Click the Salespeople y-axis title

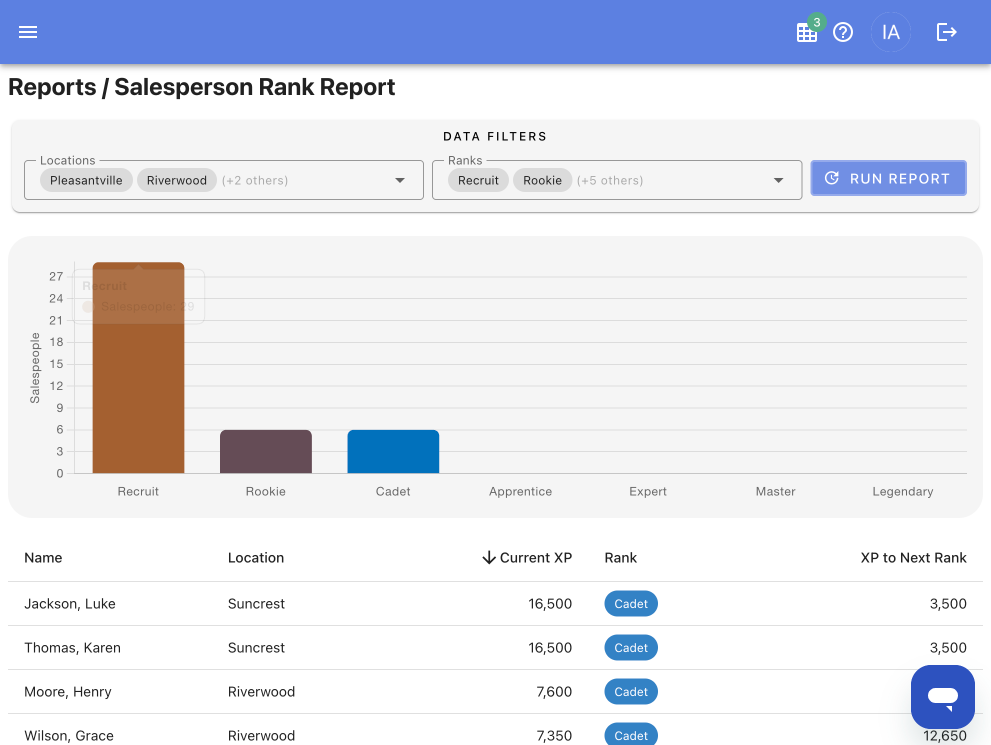click(35, 368)
